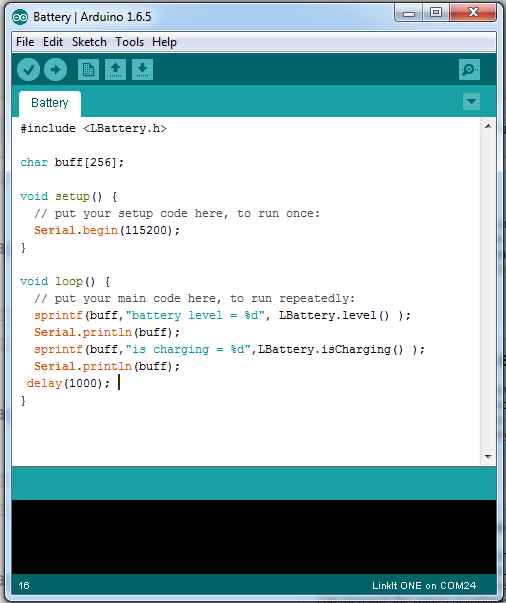Click line number 16 in status bar
506x603 pixels.
pos(24,585)
